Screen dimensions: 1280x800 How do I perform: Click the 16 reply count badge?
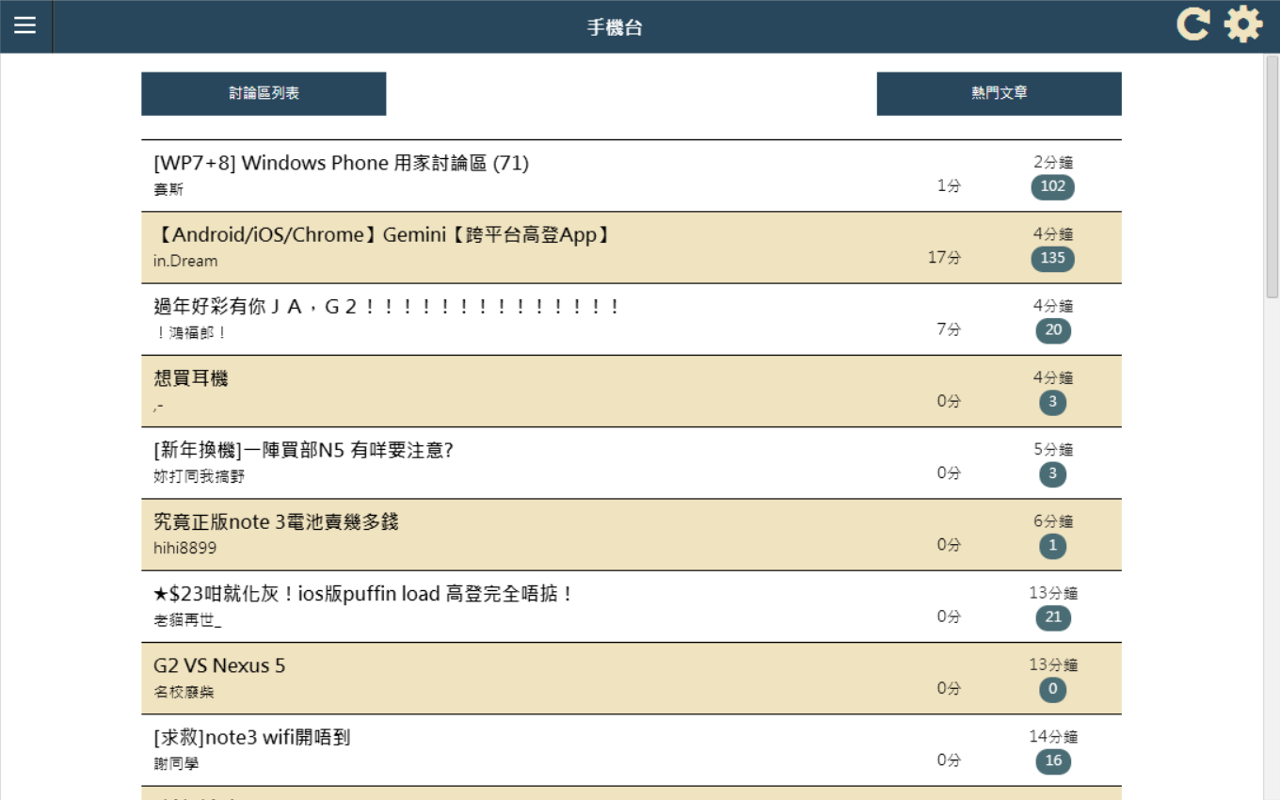click(1053, 762)
